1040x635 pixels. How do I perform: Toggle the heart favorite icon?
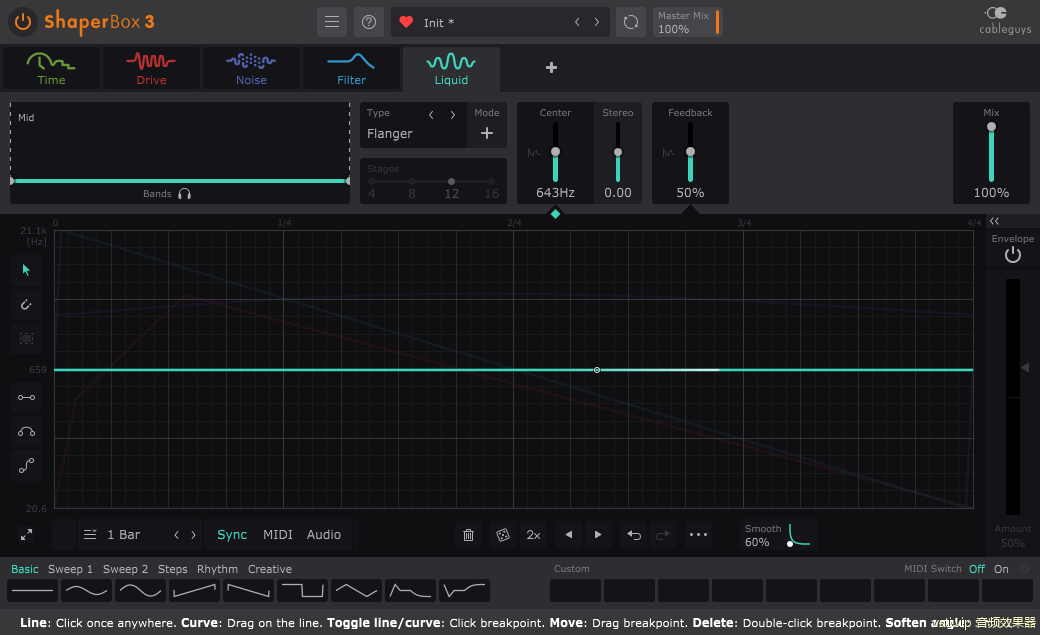click(x=406, y=22)
